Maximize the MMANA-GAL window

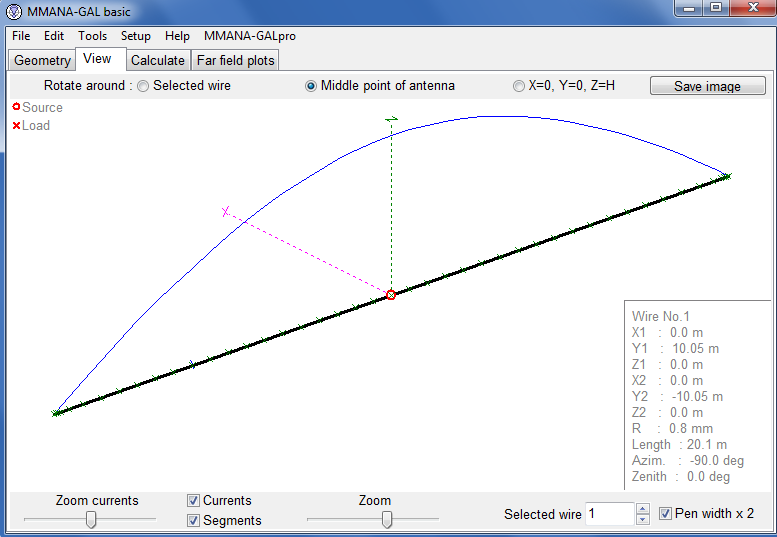pos(716,8)
